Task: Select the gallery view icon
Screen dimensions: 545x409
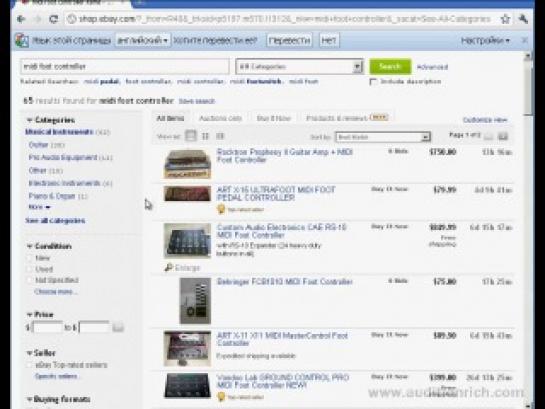Action: (x=220, y=136)
